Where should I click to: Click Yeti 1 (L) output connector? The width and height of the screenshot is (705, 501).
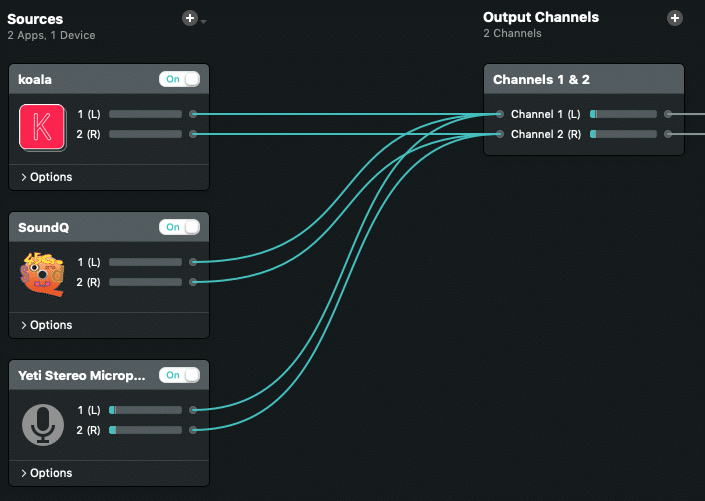point(193,410)
